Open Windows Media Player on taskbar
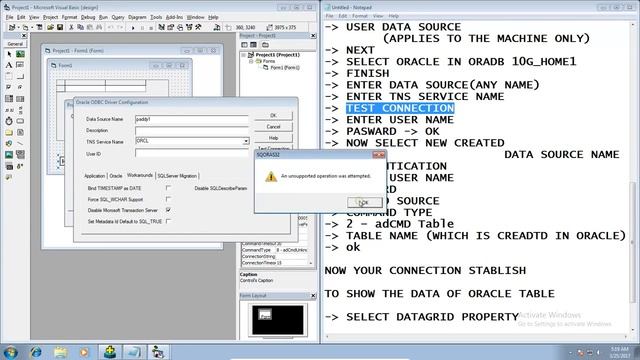Screen dimensions: 640x360 84,352
